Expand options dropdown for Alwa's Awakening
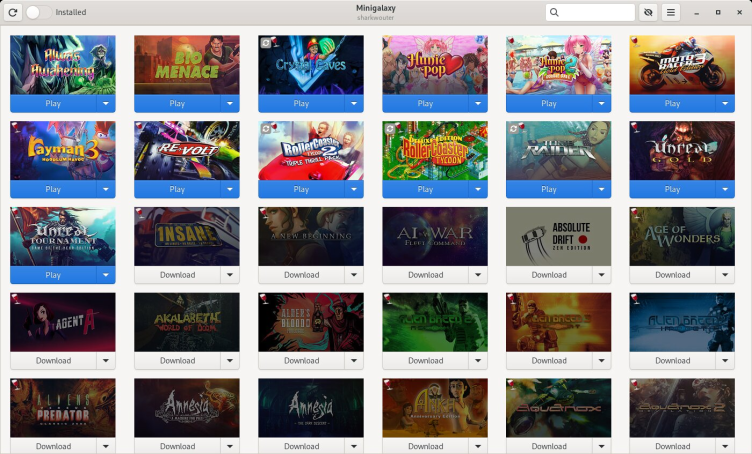This screenshot has width=752, height=454. (106, 104)
